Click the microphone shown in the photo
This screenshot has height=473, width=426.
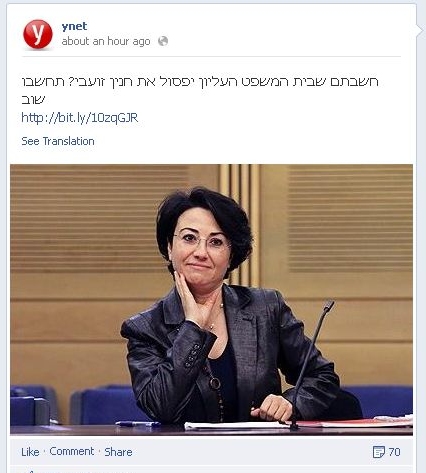pyautogui.click(x=311, y=363)
